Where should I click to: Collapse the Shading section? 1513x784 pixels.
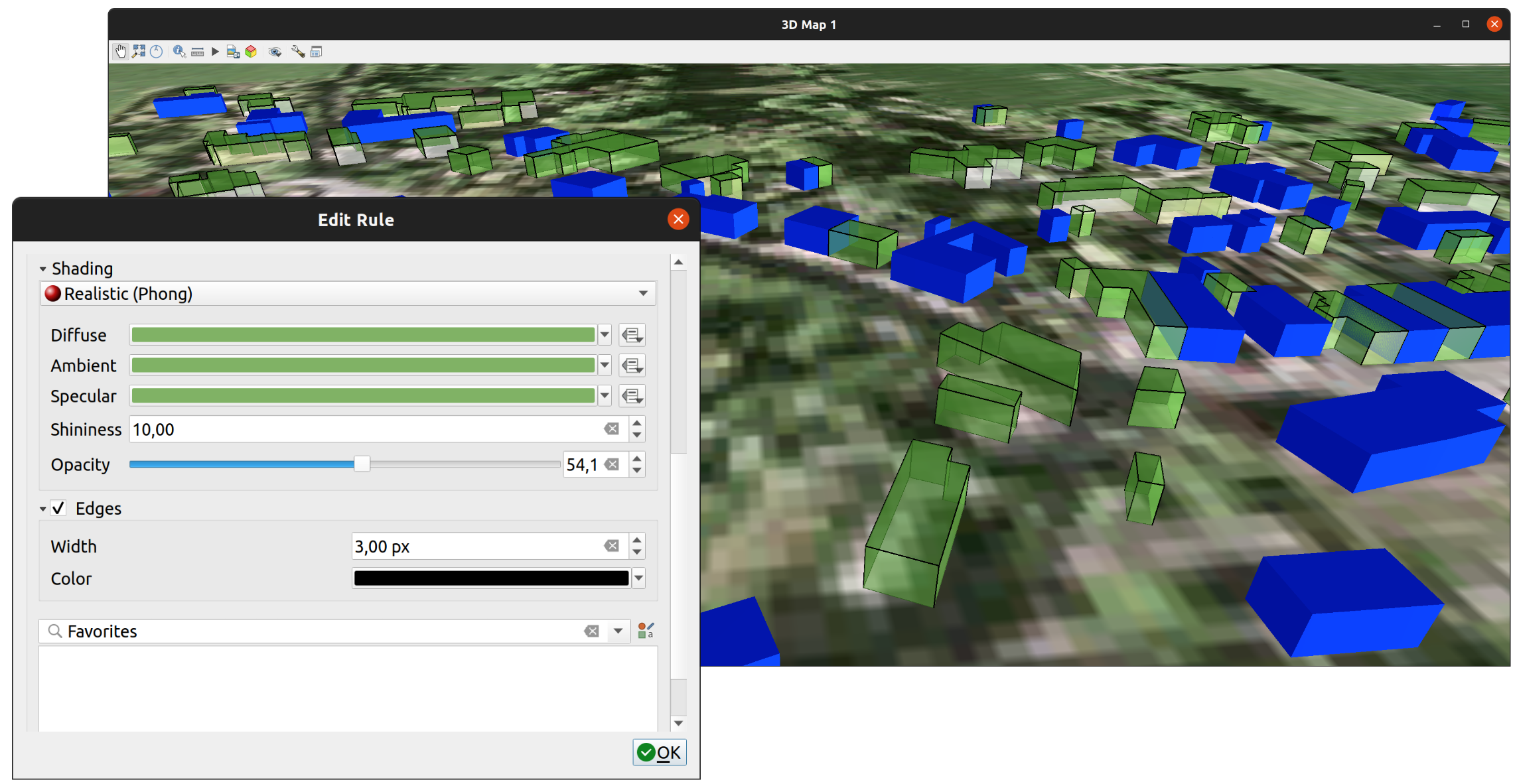[43, 269]
